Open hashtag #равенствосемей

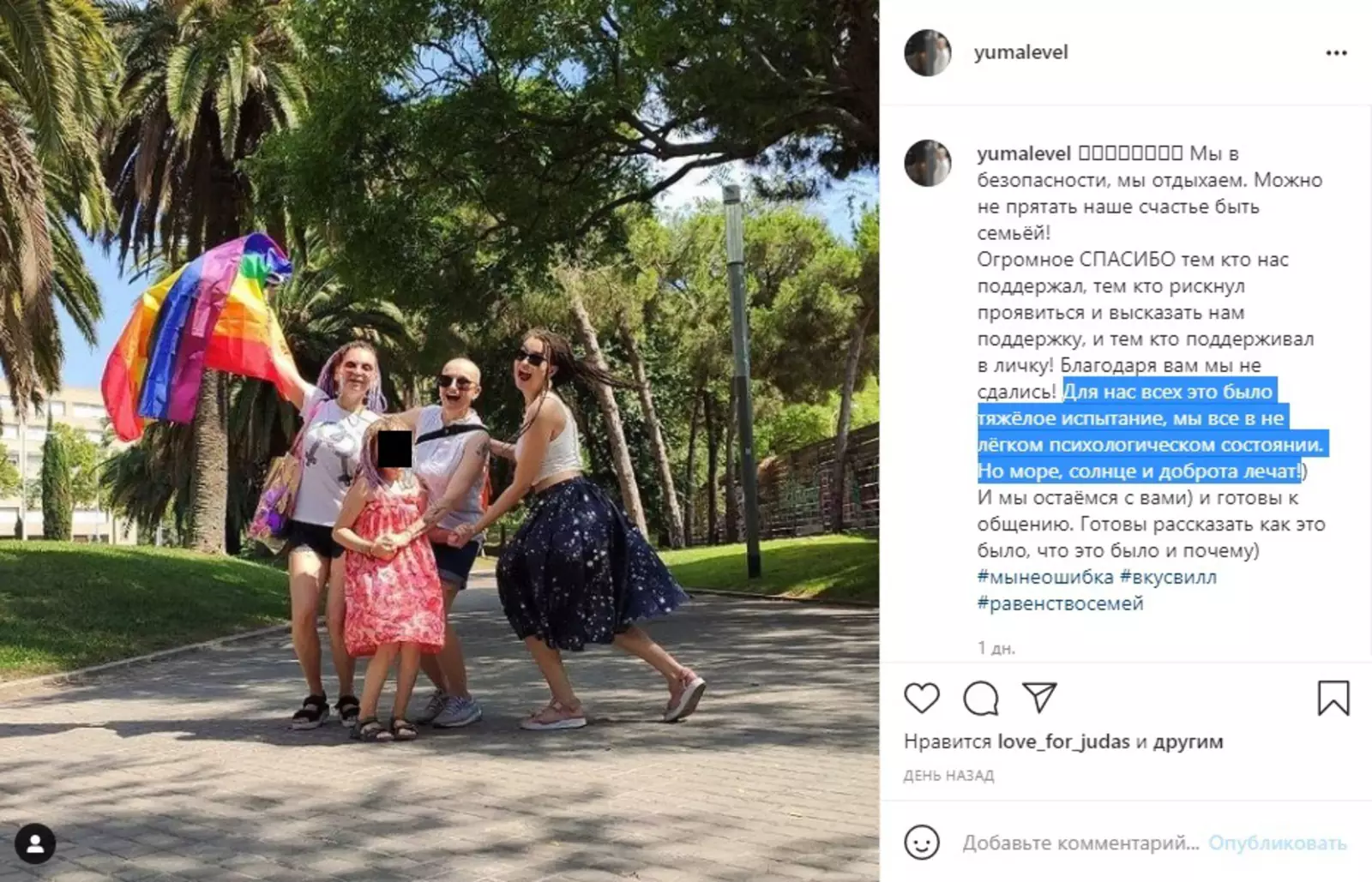[x=1060, y=603]
